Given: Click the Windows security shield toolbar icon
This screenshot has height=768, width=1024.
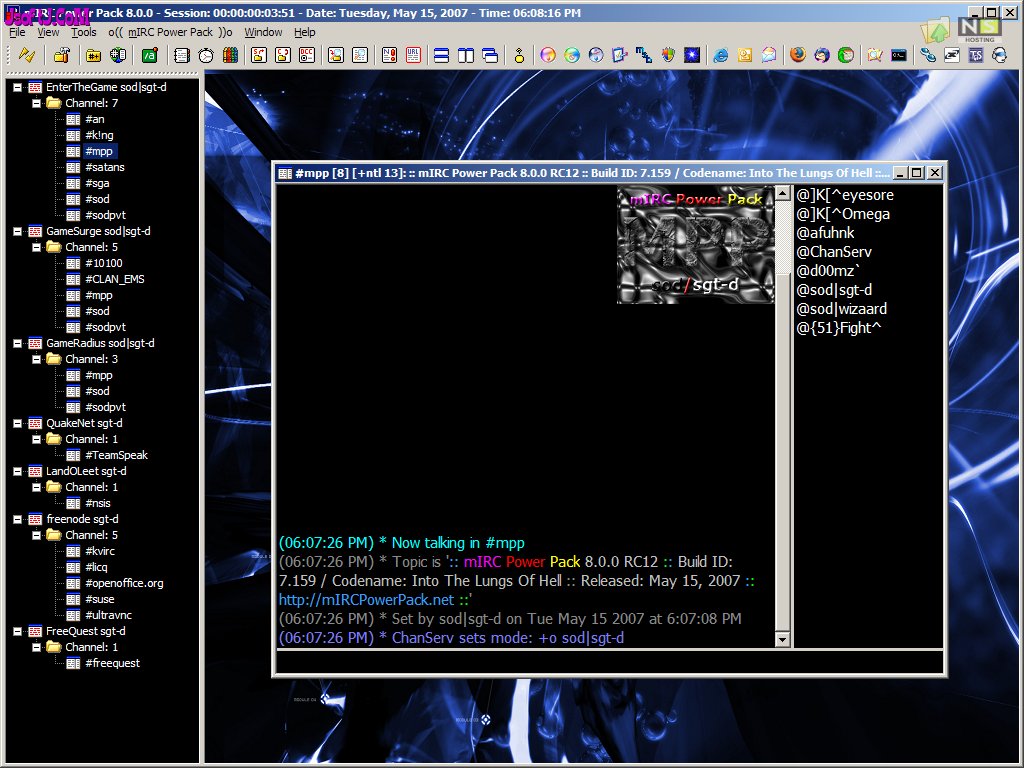Looking at the screenshot, I should point(668,56).
